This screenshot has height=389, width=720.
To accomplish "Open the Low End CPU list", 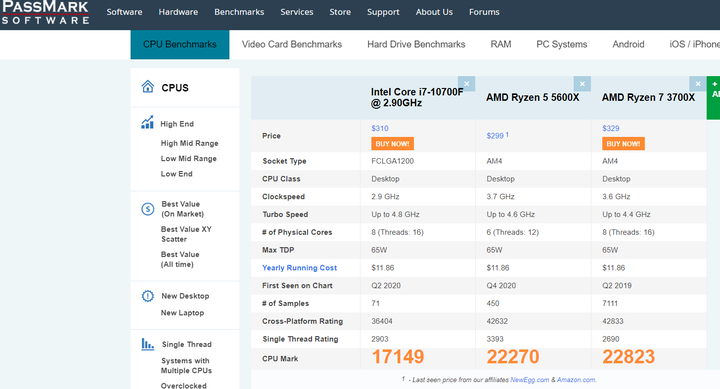I will point(177,174).
